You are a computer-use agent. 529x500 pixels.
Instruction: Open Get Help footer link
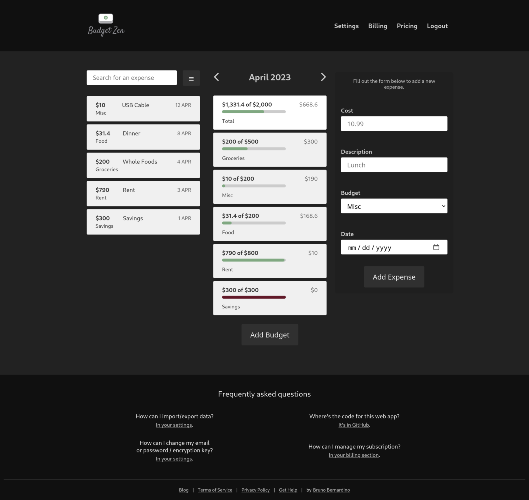288,490
